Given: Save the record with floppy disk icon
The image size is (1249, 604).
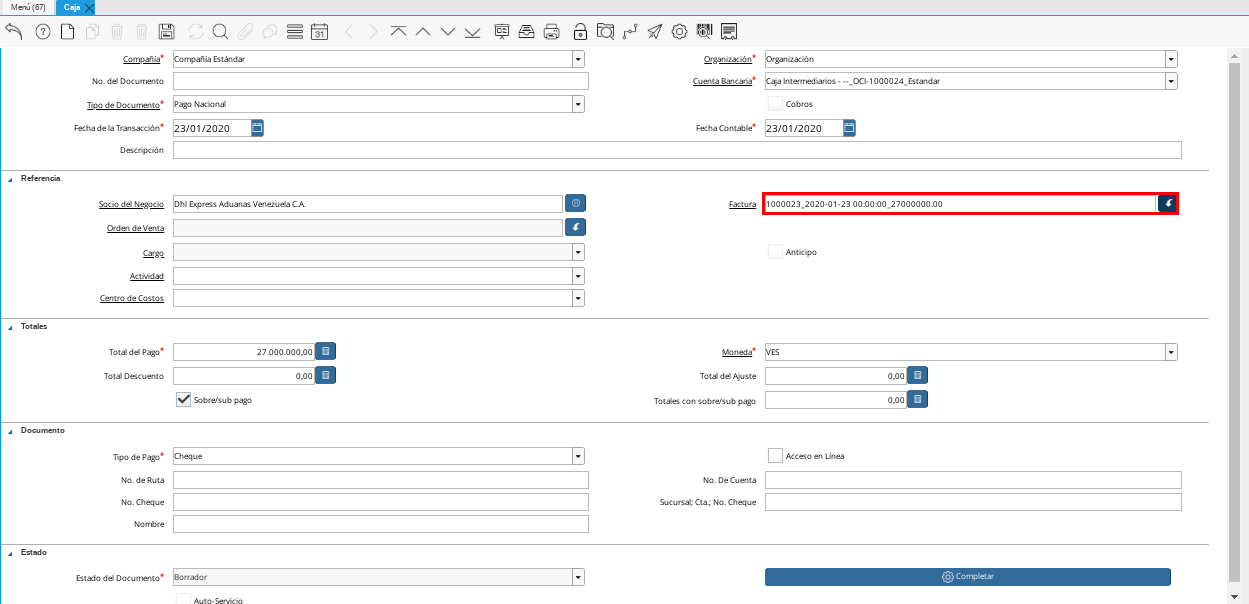Looking at the screenshot, I should coord(167,31).
